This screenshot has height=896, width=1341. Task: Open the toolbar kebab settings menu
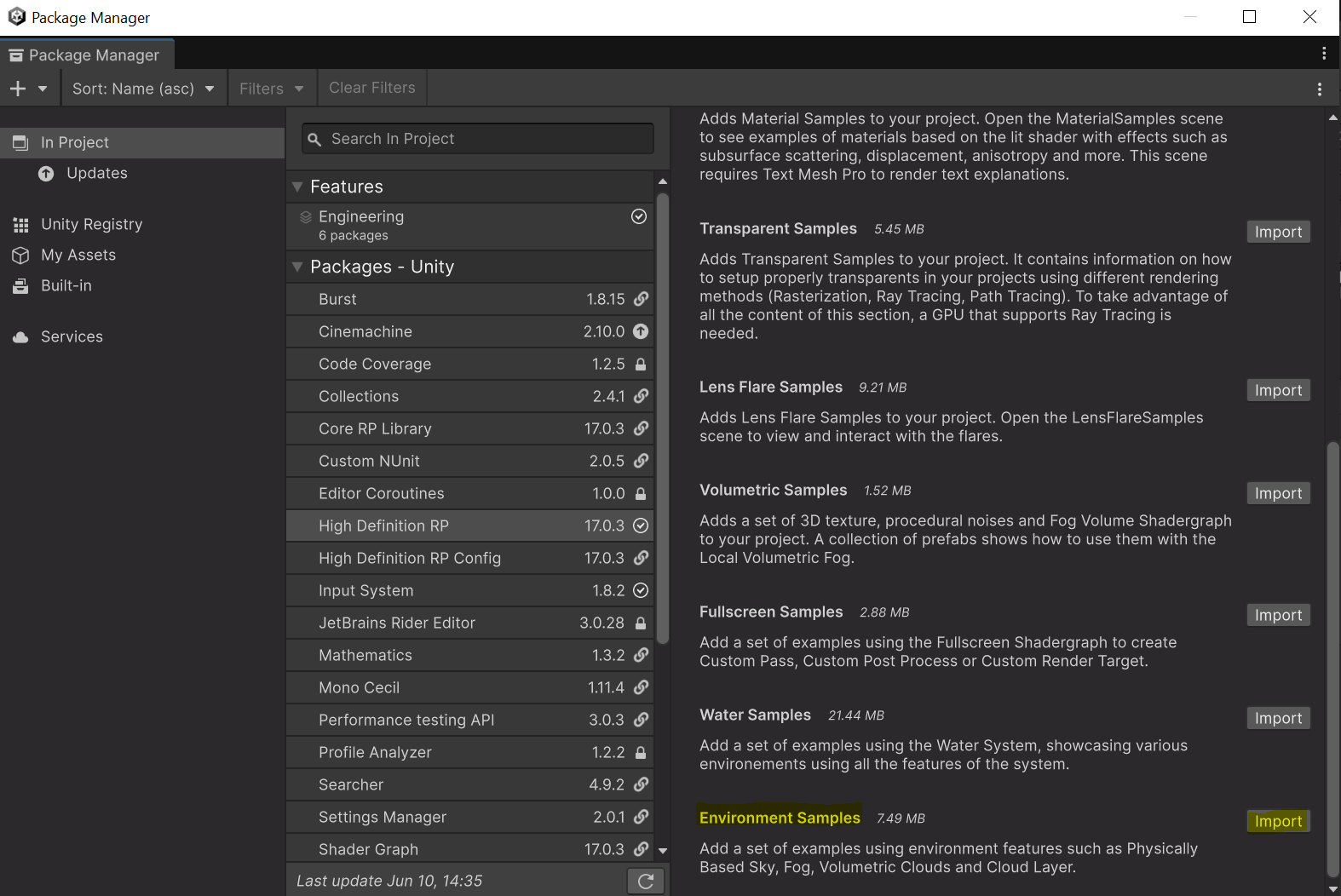click(x=1320, y=89)
